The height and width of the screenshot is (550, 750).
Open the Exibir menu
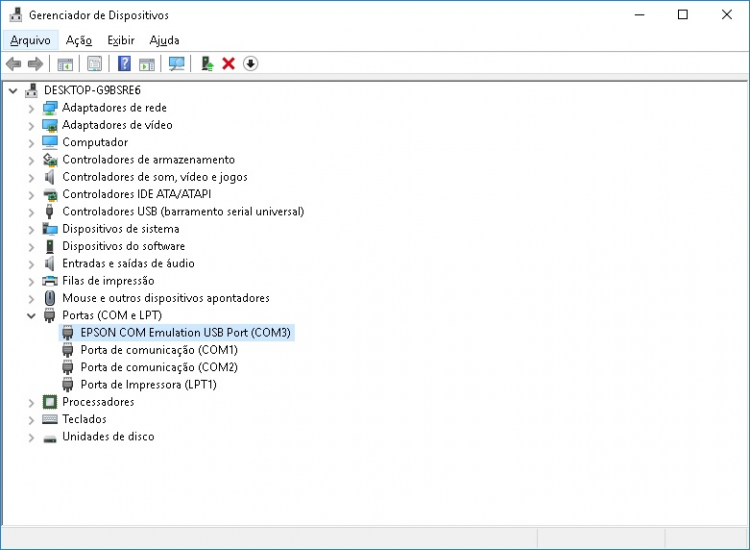[x=121, y=40]
